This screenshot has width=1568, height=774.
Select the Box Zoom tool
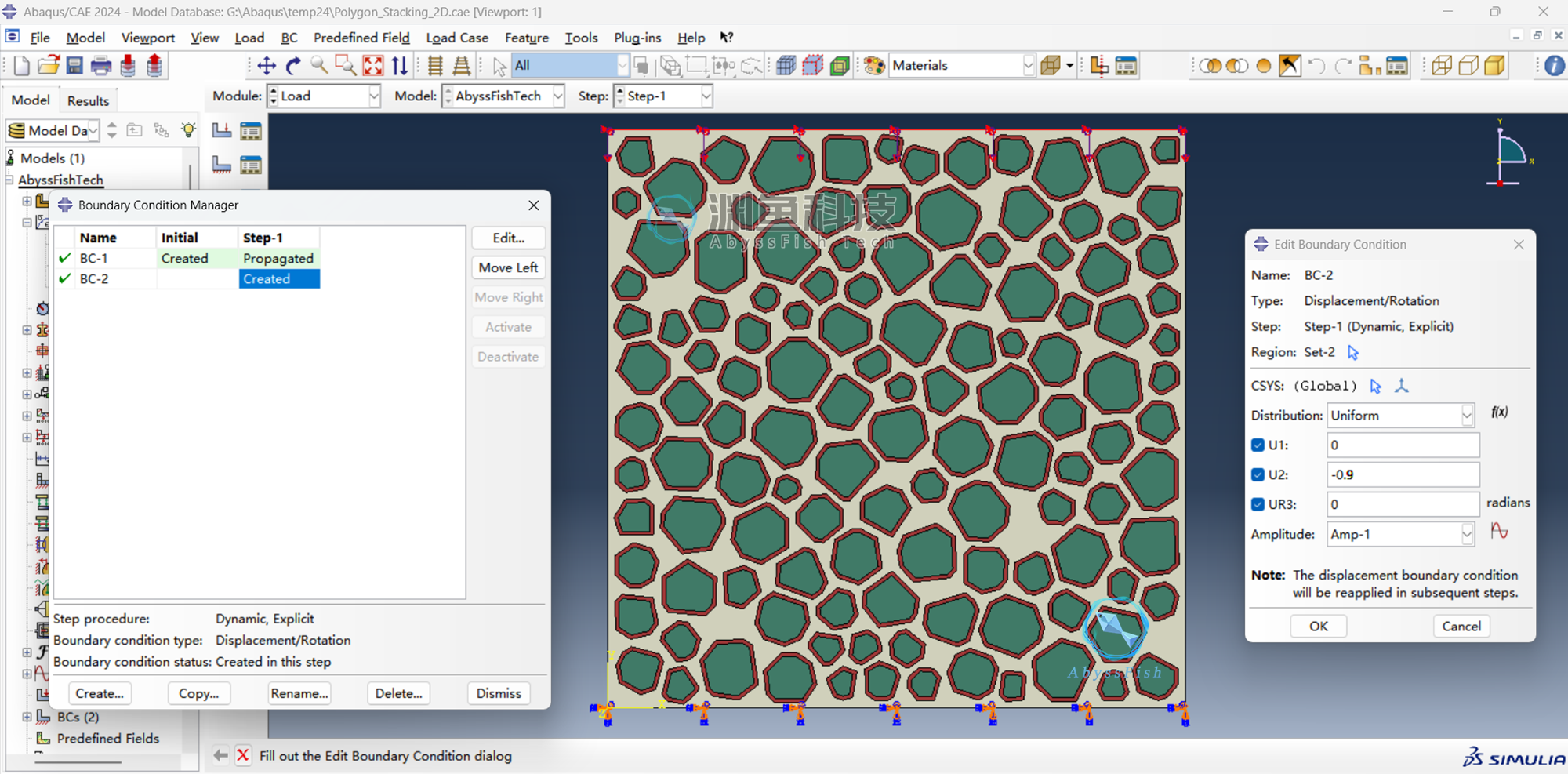pyautogui.click(x=346, y=66)
